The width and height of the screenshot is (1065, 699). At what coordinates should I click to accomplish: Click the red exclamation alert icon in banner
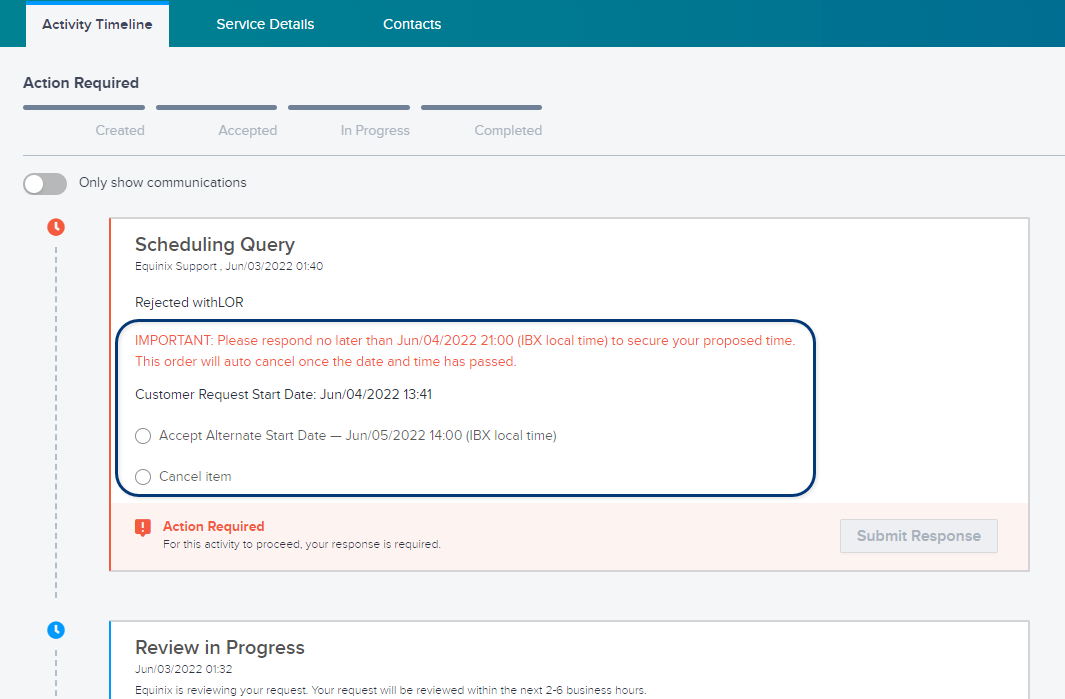(143, 527)
